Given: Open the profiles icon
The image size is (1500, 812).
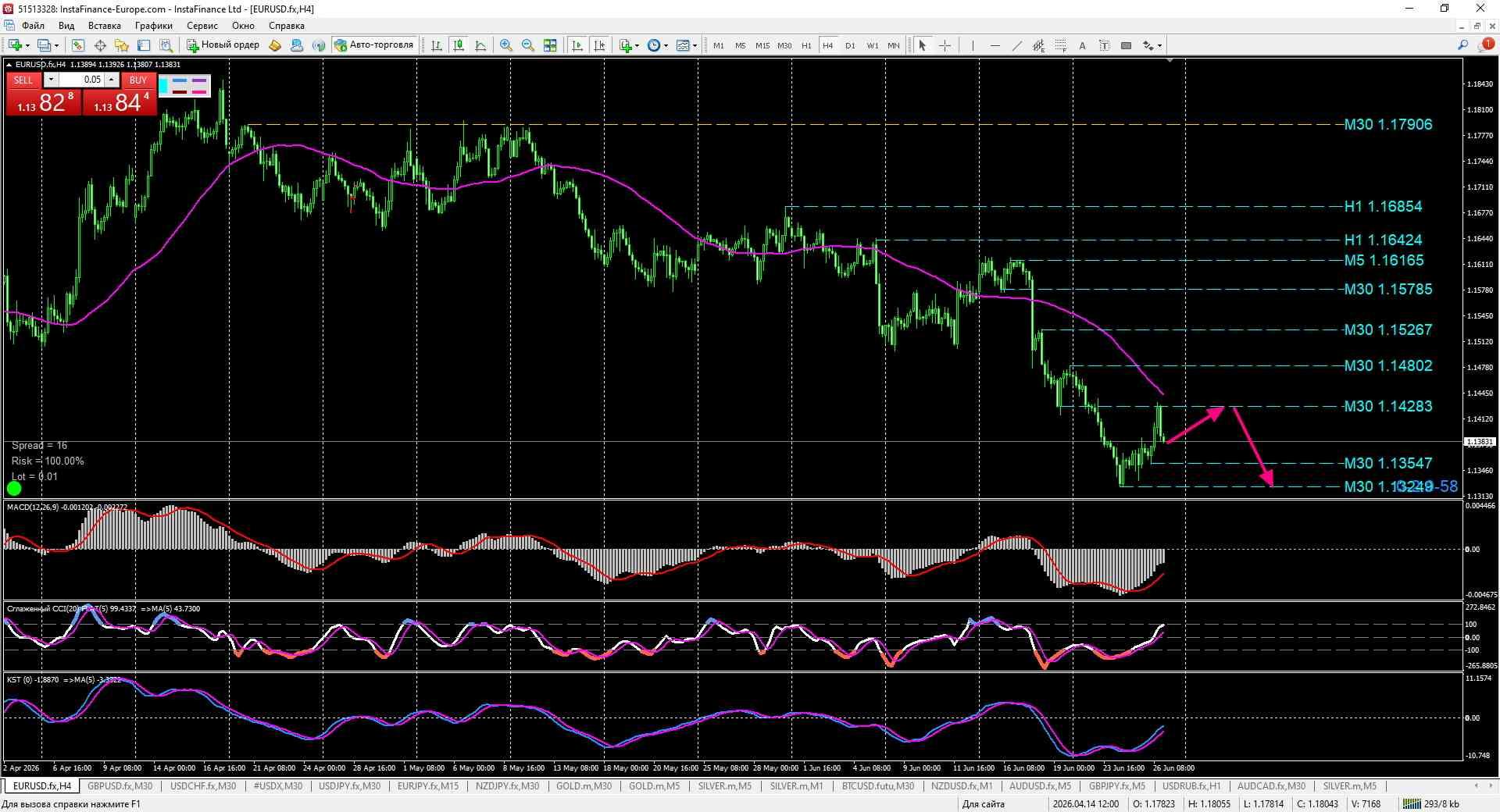Looking at the screenshot, I should (45, 45).
